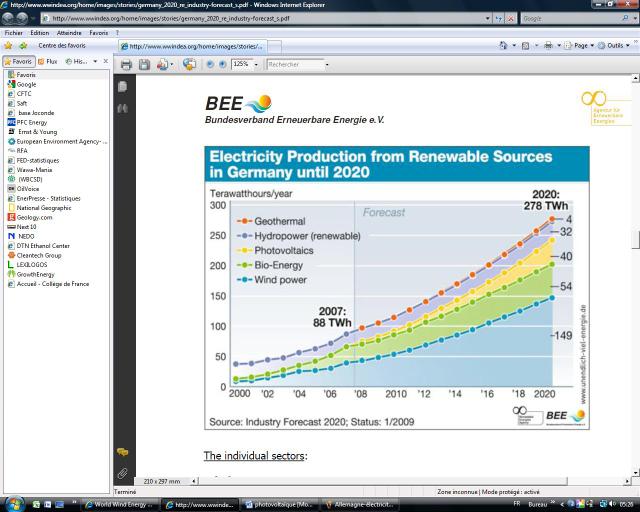Click the binoculars search icon in PDF sidebar
Image resolution: width=640 pixels, height=512 pixels.
(x=122, y=108)
